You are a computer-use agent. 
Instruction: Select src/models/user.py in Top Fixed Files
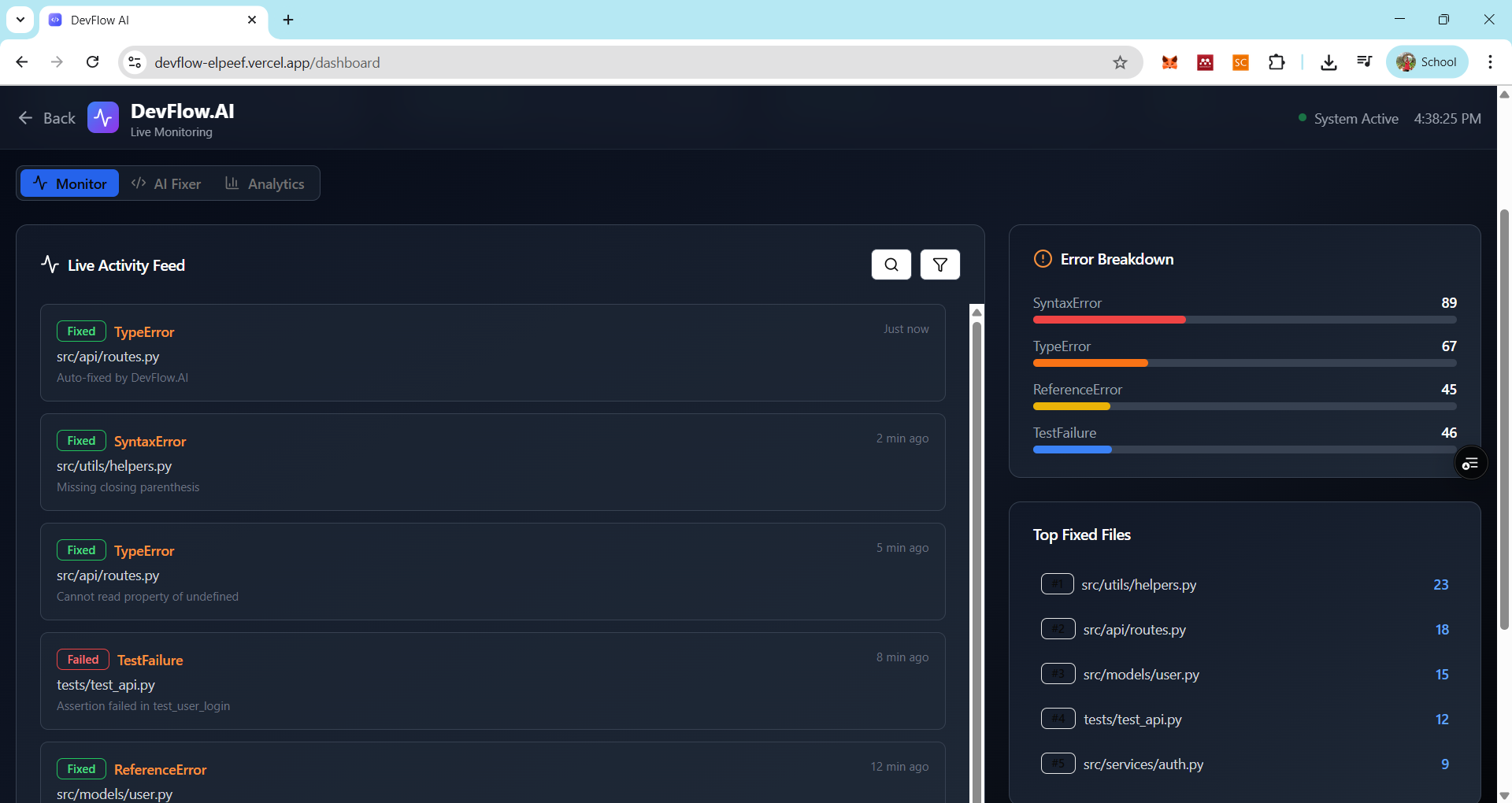coord(1244,674)
